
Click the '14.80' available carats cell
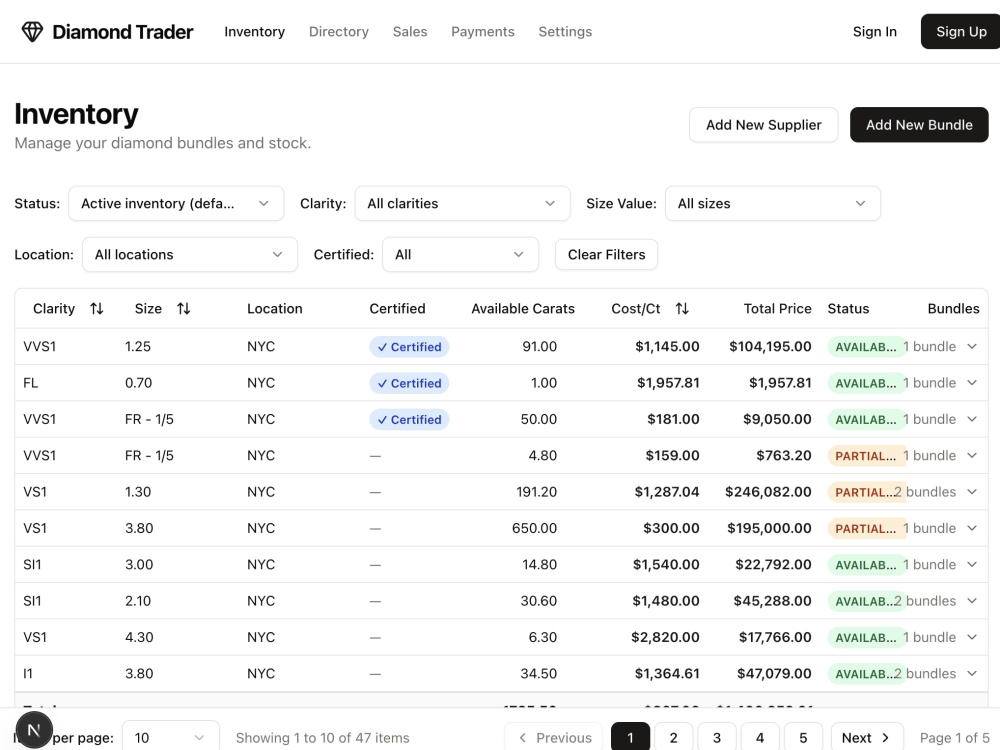tap(539, 564)
